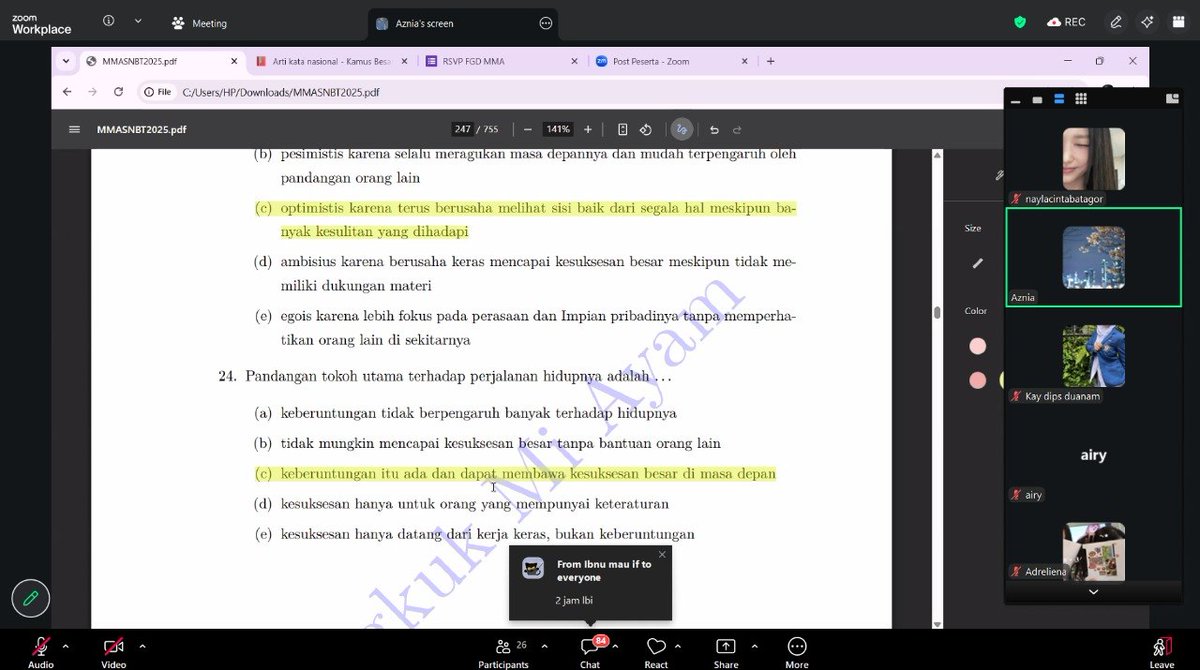Open Zoom's annotate pencil tool
Screen dimensions: 1200x670
click(1116, 22)
